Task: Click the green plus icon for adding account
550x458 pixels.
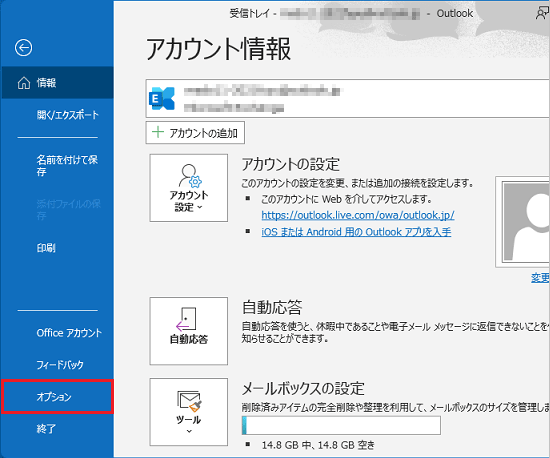Action: (158, 132)
